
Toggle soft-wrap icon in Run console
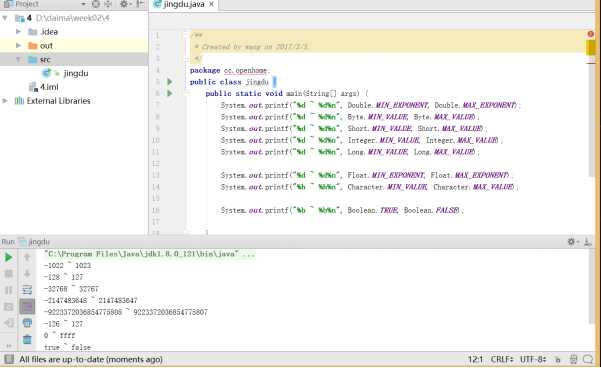pyautogui.click(x=27, y=290)
